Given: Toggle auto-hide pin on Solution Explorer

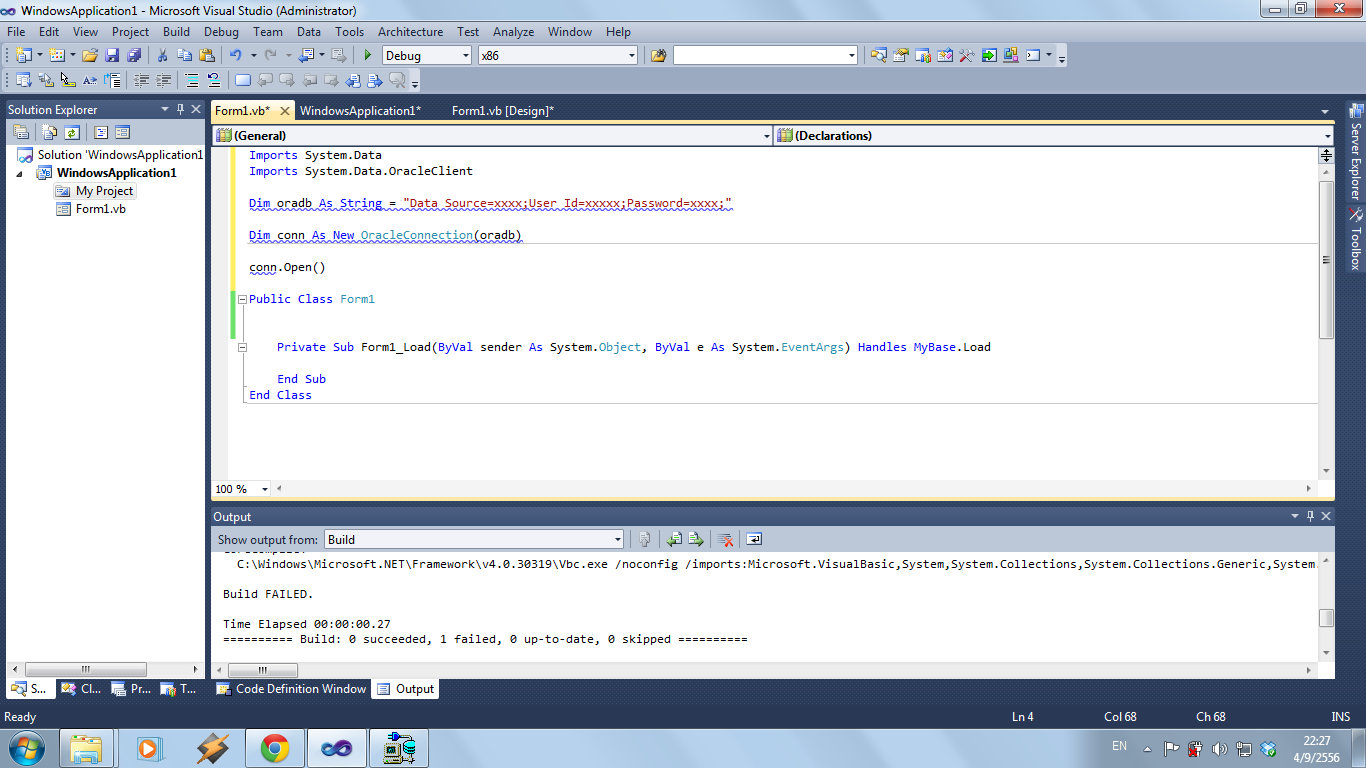Looking at the screenshot, I should 180,109.
